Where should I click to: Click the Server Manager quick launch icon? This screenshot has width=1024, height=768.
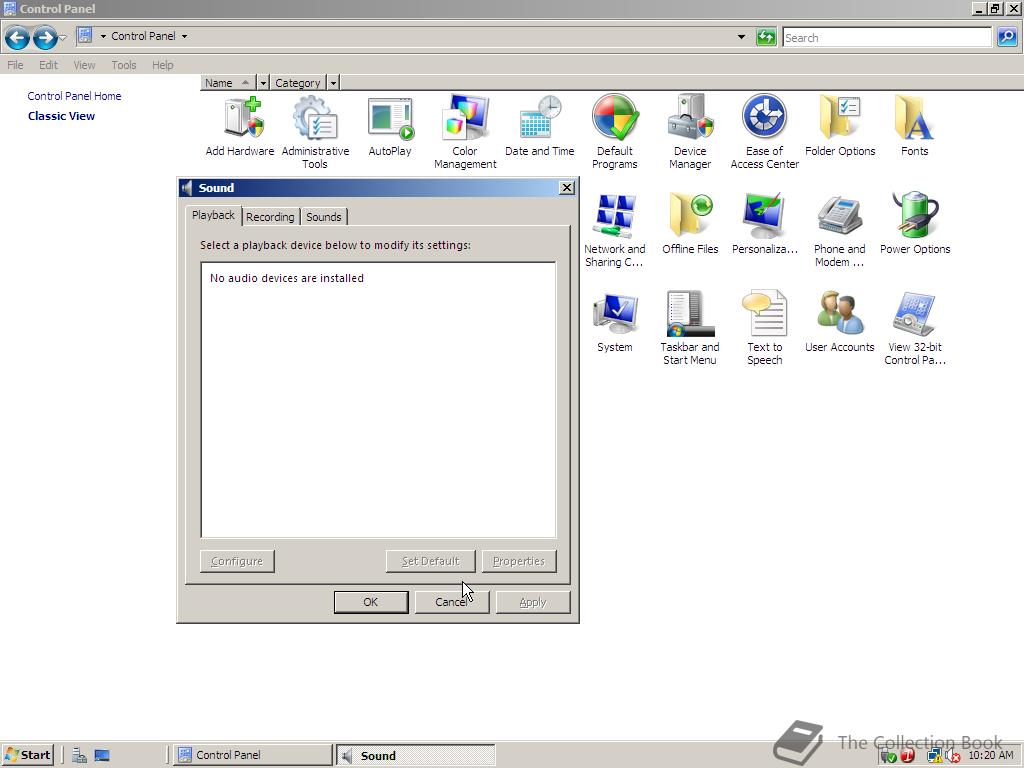[80, 756]
